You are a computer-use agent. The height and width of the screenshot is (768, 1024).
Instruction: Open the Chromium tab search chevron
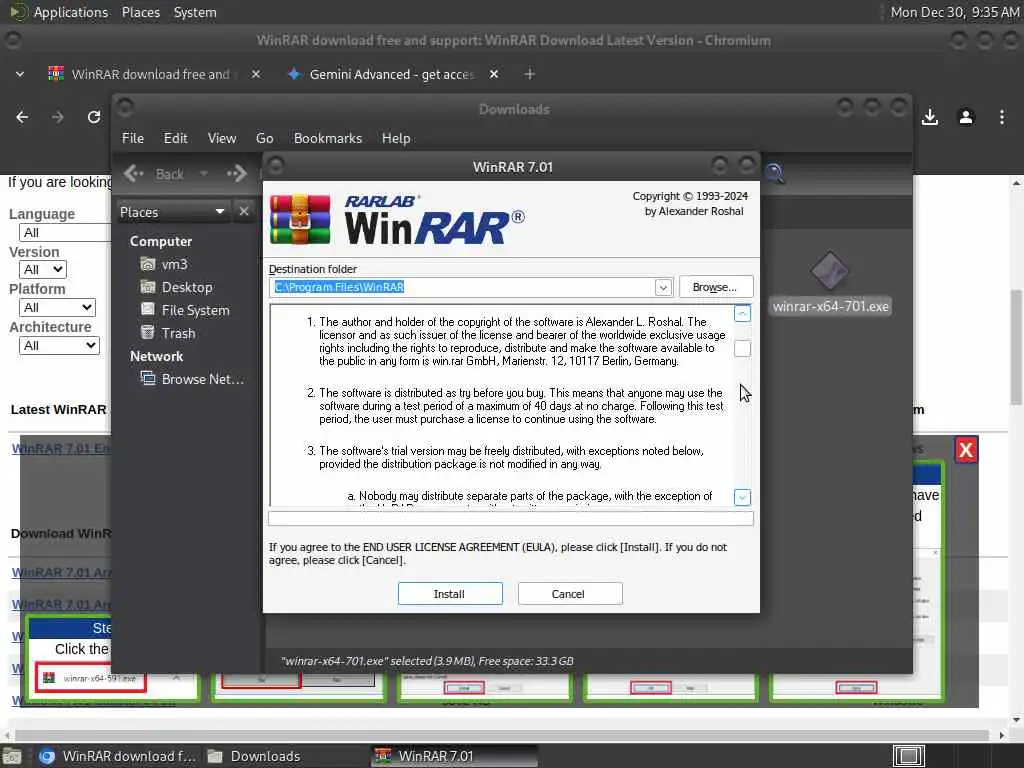point(20,74)
